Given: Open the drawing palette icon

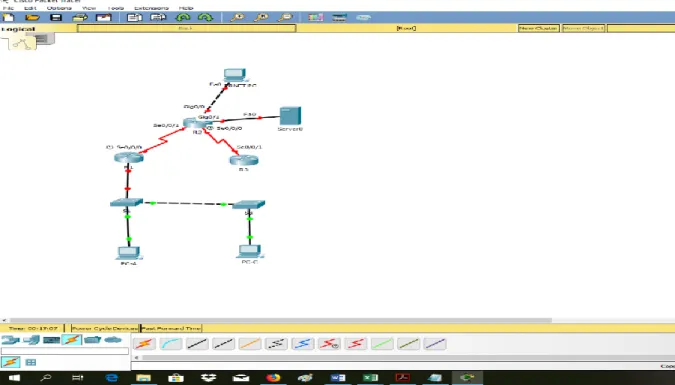Looking at the screenshot, I should point(316,18).
